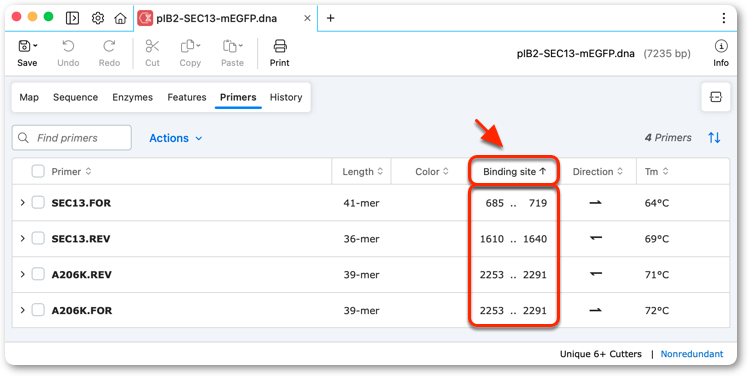Screen dimensions: 748x376
Task: Click the 64°C Tm value
Action: point(657,203)
